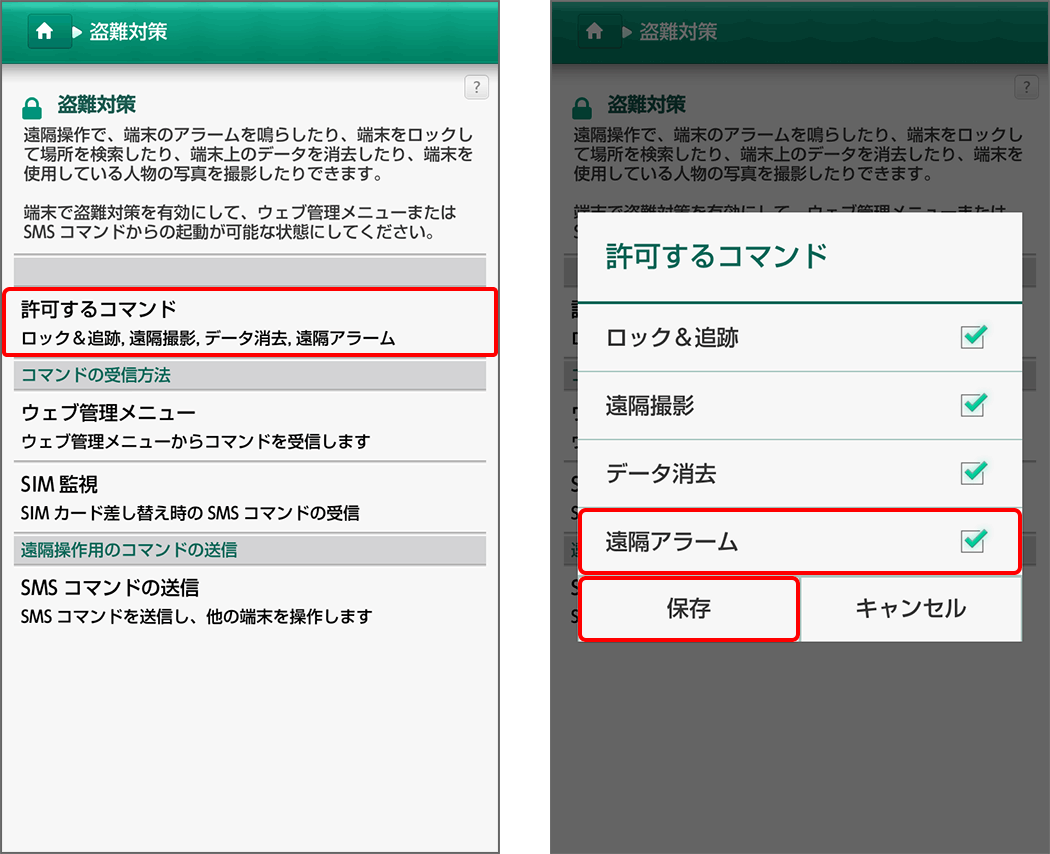Click the breadcrumb arrow next to the right home icon
This screenshot has width=1050, height=854.
pyautogui.click(x=626, y=31)
